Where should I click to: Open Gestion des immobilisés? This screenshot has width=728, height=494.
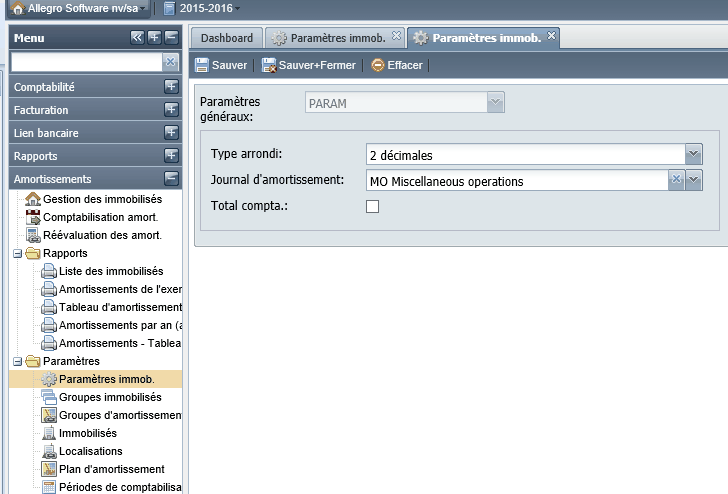tap(102, 199)
